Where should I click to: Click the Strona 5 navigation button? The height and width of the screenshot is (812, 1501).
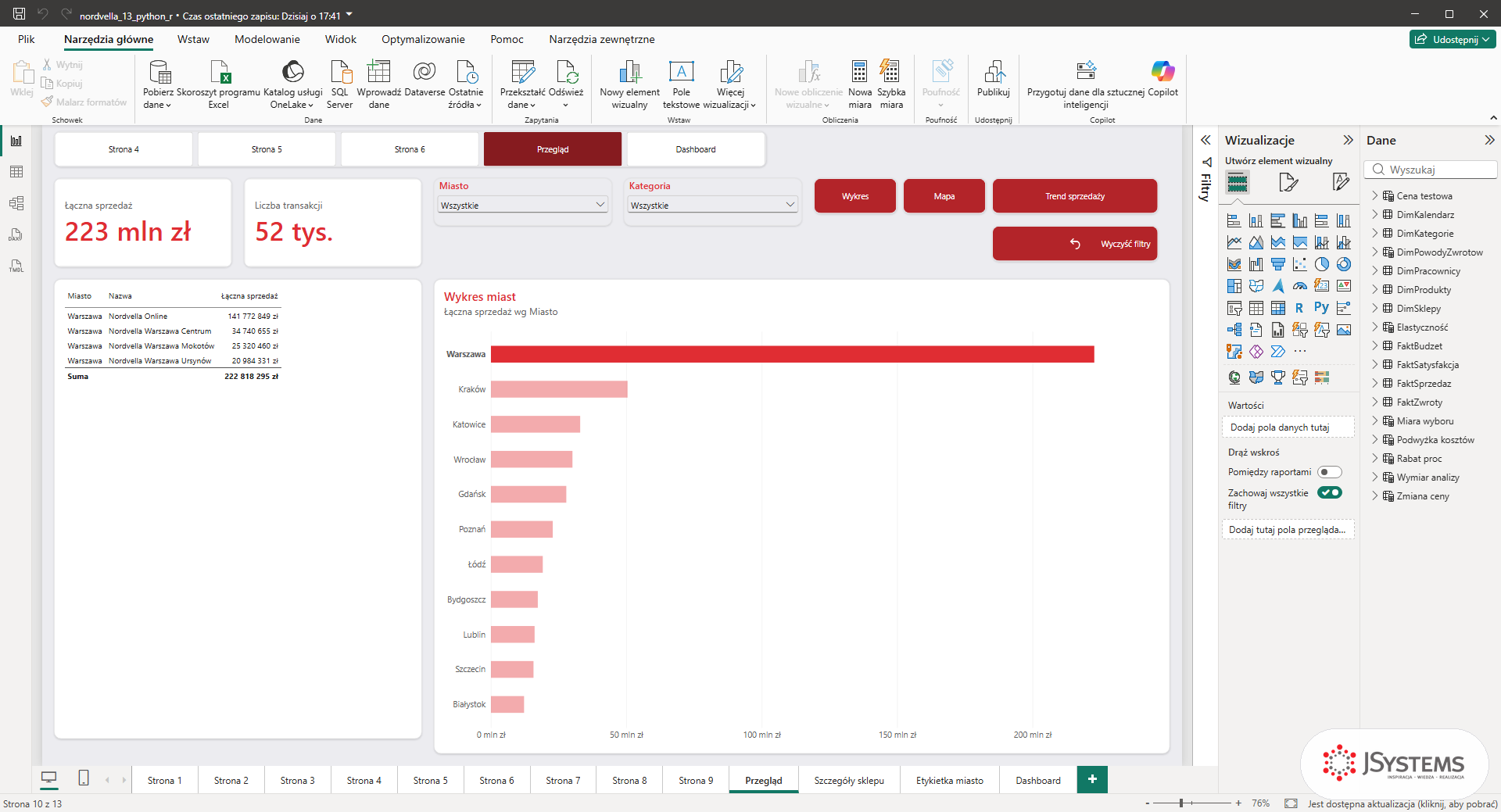[267, 149]
